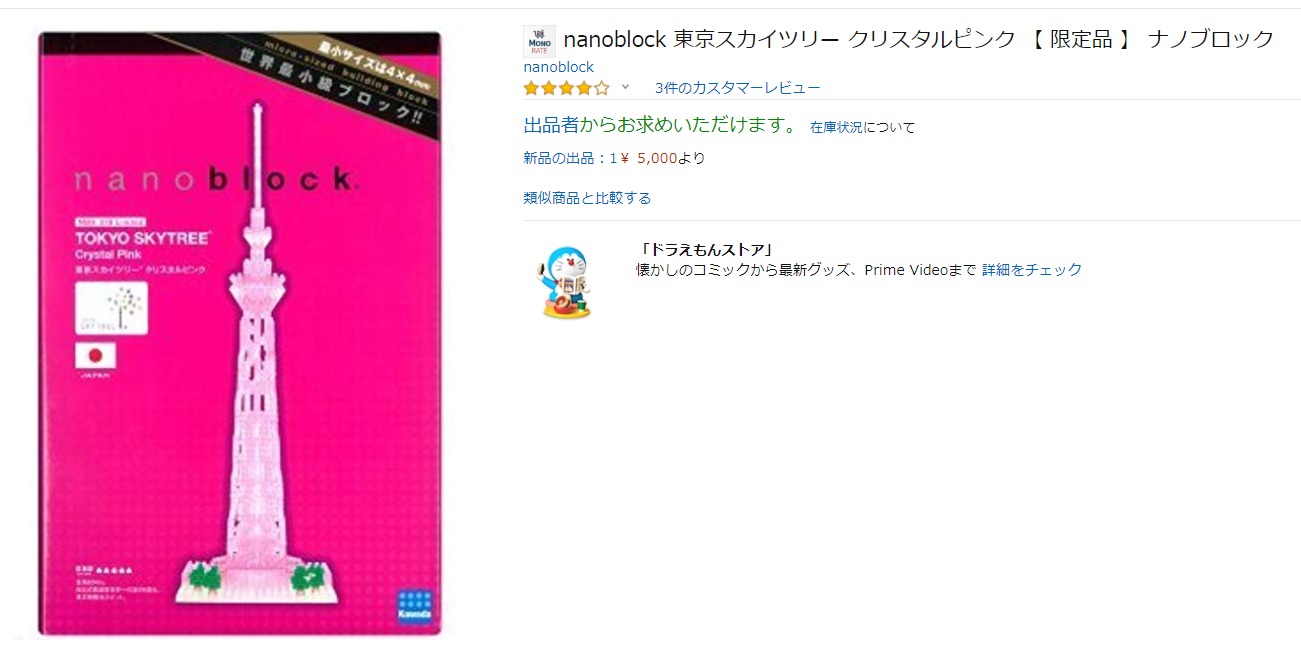Open 新品の出品 new offers link
The height and width of the screenshot is (646, 1301).
(x=570, y=158)
